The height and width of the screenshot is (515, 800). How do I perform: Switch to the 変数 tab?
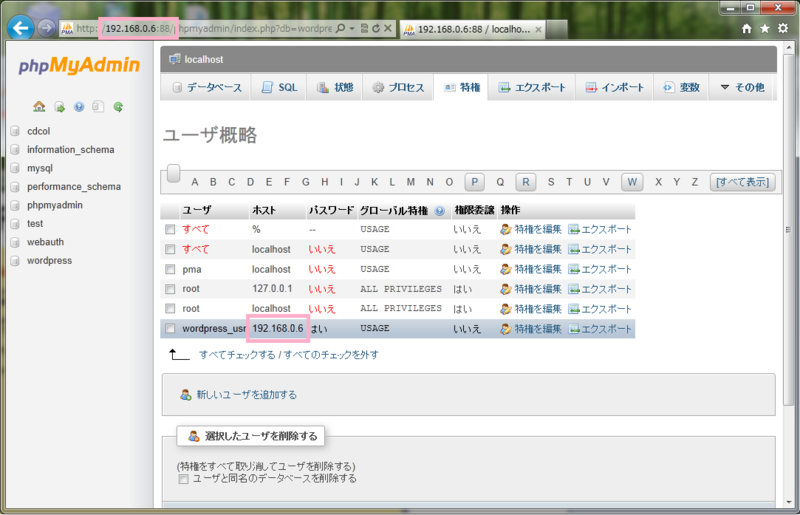coord(681,87)
